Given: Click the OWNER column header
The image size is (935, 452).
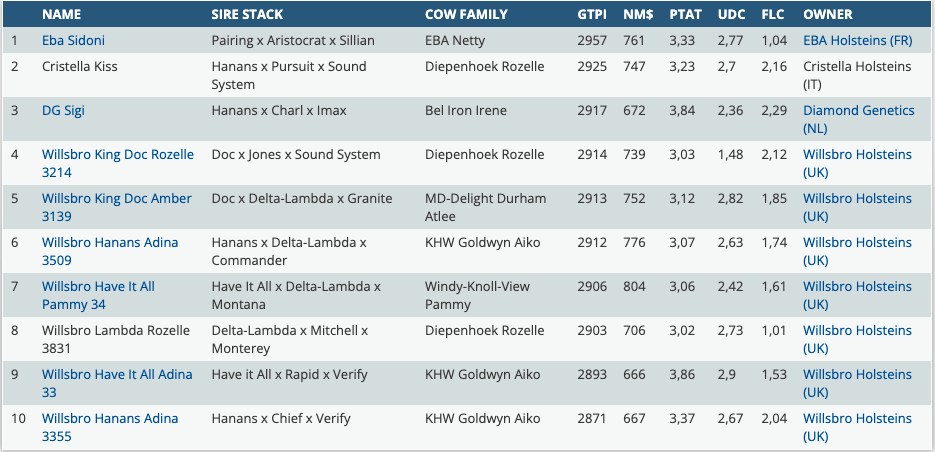Looking at the screenshot, I should (828, 15).
